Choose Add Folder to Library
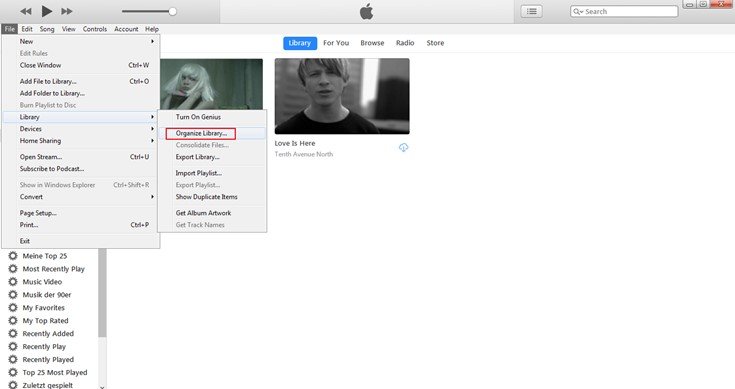735x389 pixels. 81,93
